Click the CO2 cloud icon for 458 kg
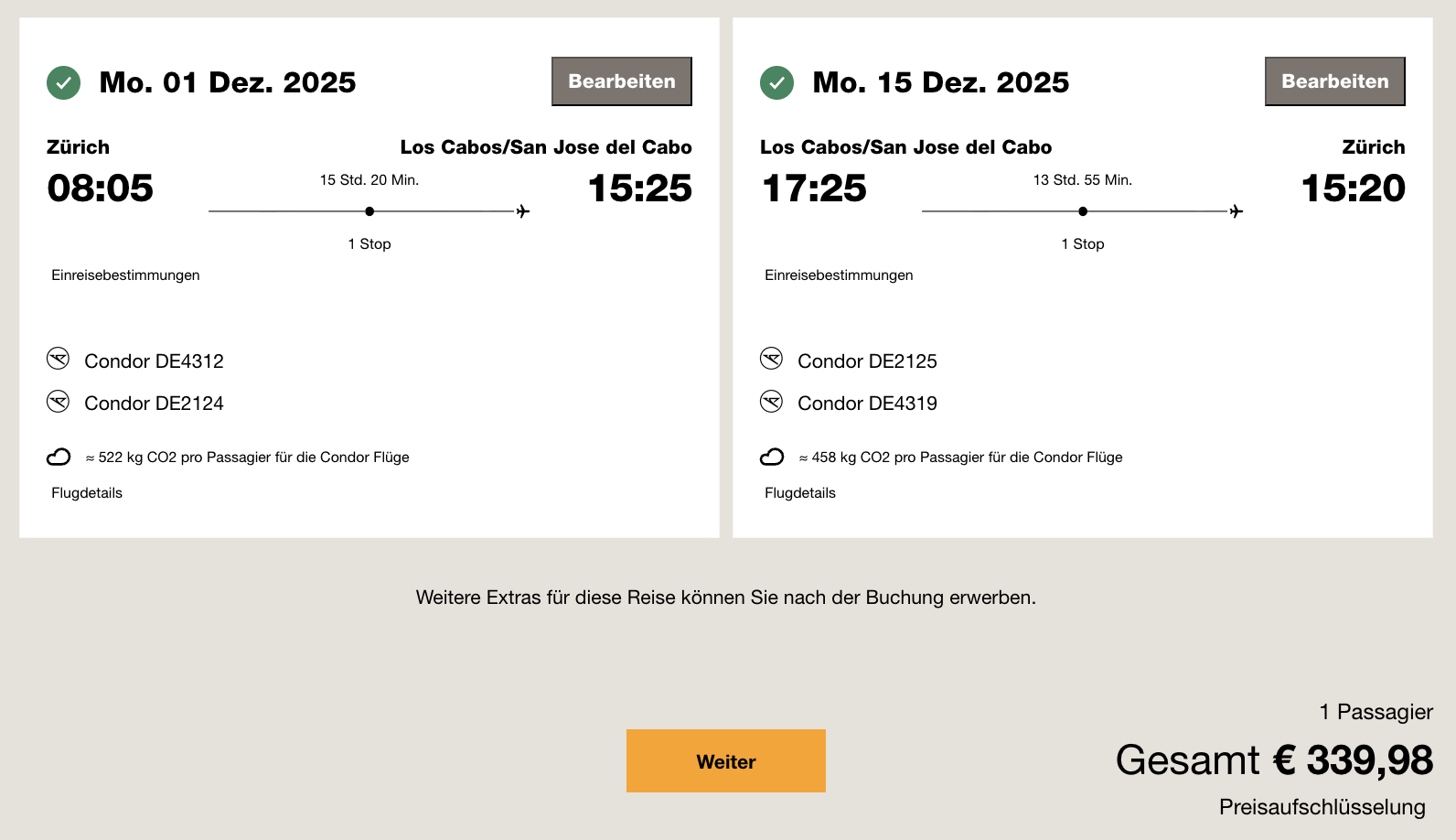 (x=772, y=457)
